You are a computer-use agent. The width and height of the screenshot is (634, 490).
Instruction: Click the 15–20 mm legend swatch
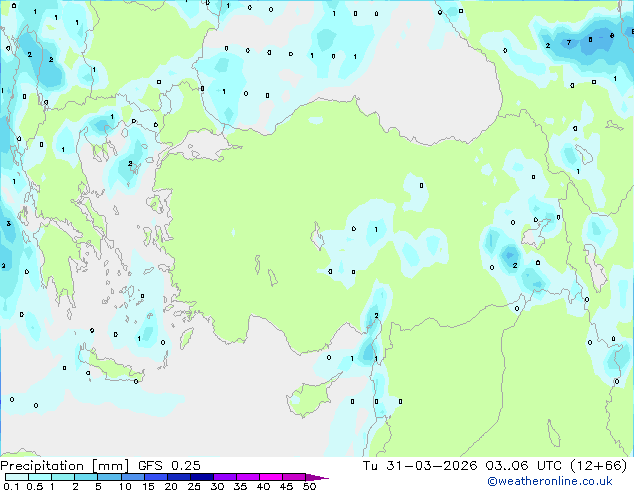point(155,477)
